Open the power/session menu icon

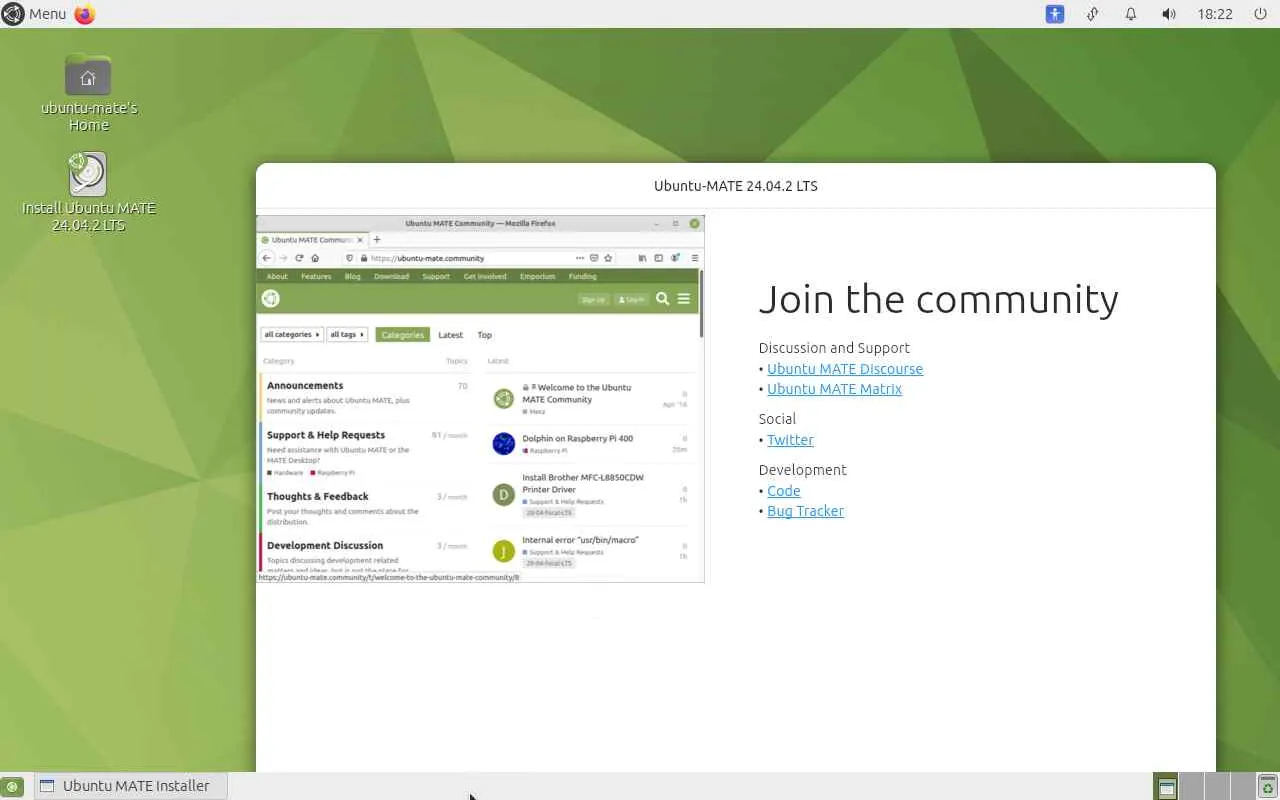(x=1260, y=14)
